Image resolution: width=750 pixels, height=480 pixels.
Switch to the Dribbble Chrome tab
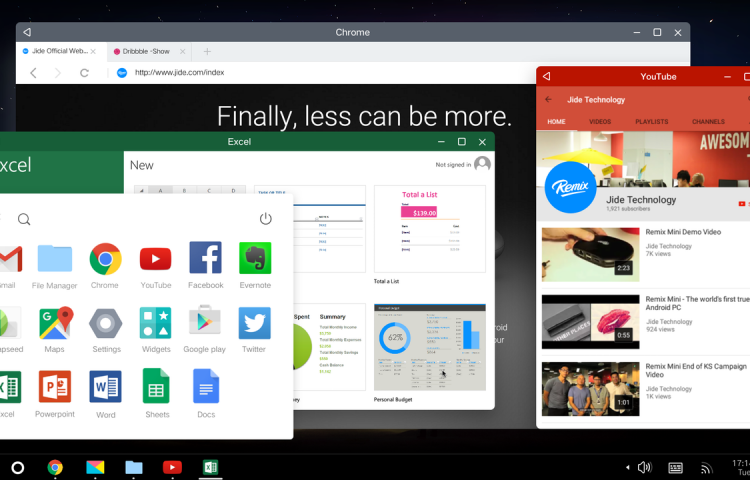pos(145,51)
